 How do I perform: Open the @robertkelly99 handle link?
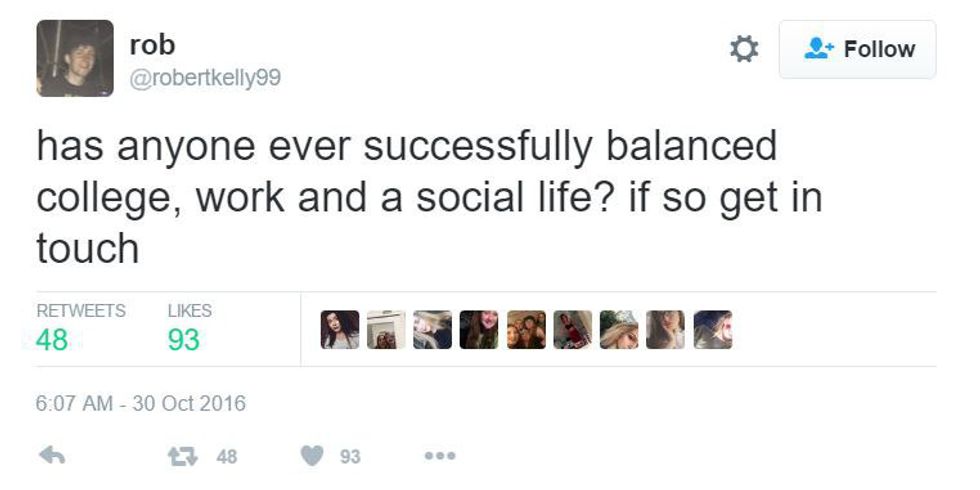(205, 78)
